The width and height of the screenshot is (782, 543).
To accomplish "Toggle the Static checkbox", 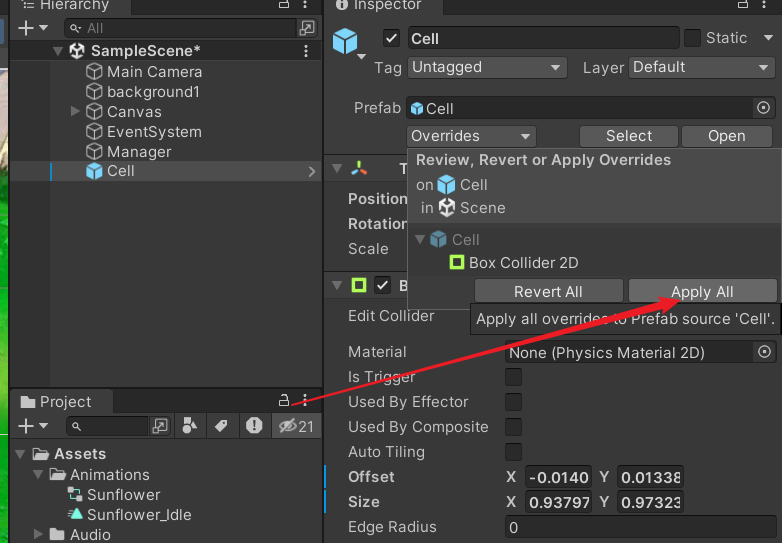I will pos(692,38).
